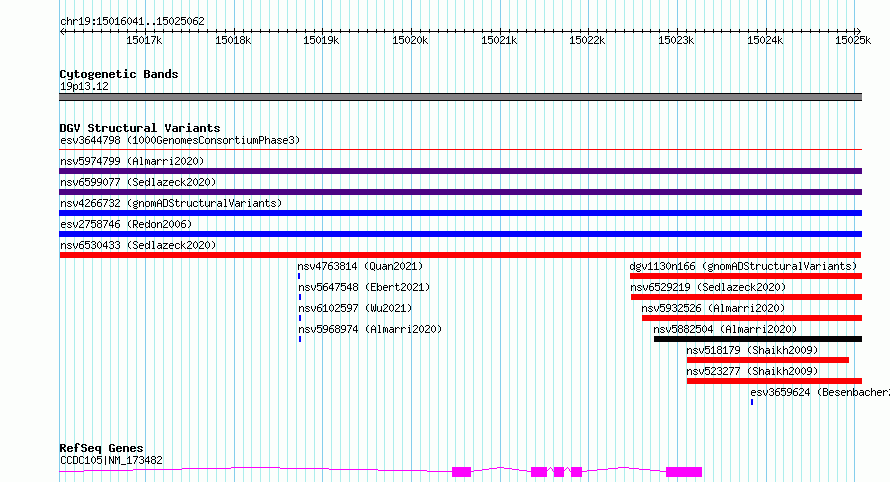
Task: Click the red nsv5932526 variant bar
Action: pyautogui.click(x=752, y=318)
